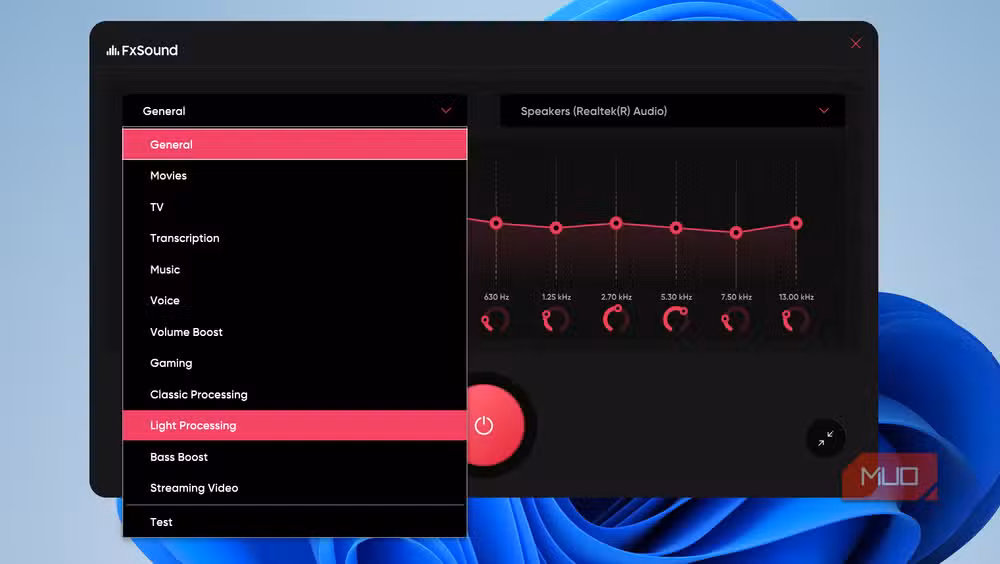Choose the Voice preset

coord(295,301)
